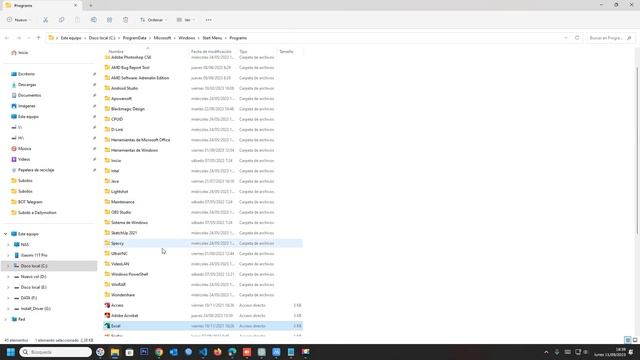
Task: Click the file list vertical scrollbar
Action: click(x=637, y=150)
